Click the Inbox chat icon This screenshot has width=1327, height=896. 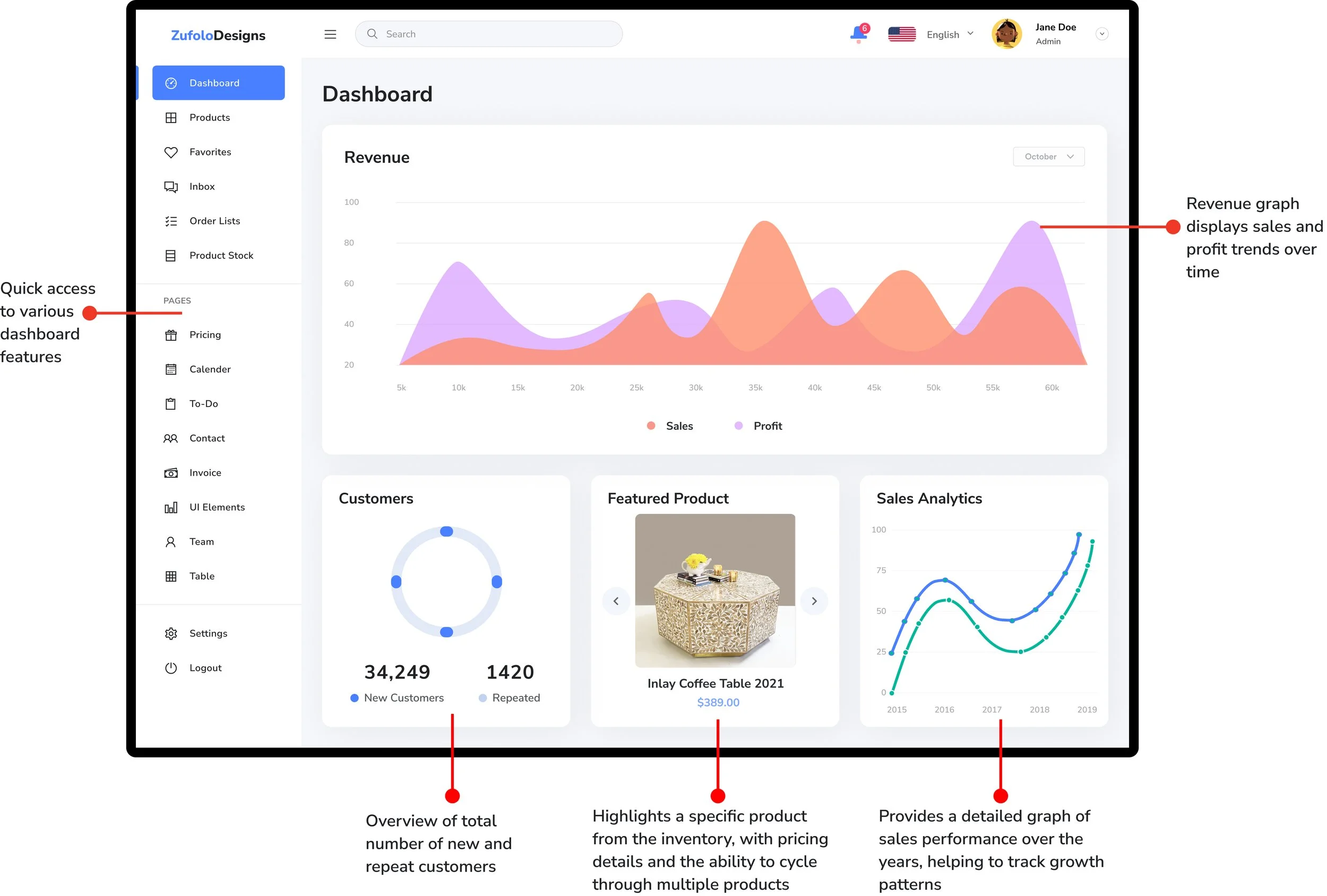tap(171, 187)
